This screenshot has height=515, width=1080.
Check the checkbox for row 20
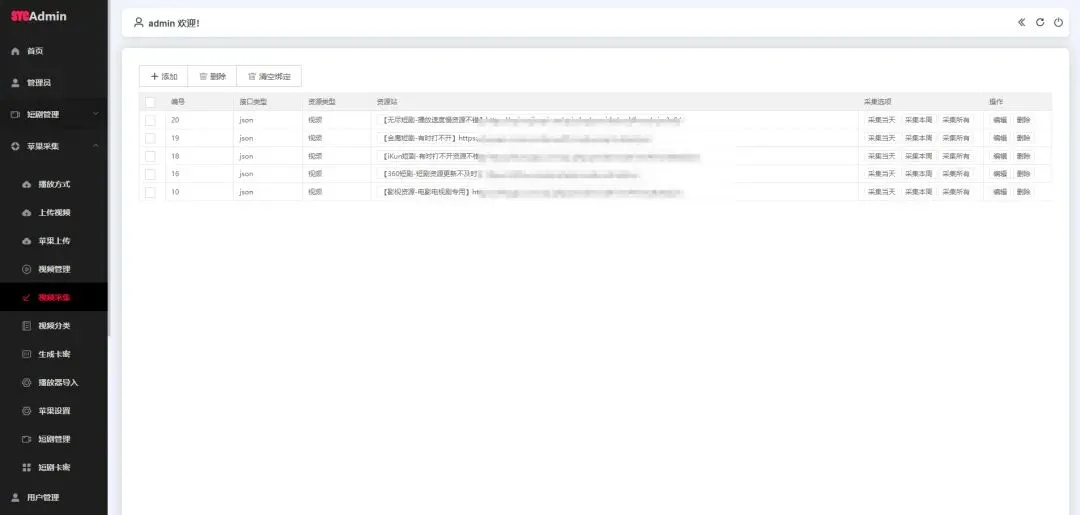click(x=150, y=120)
